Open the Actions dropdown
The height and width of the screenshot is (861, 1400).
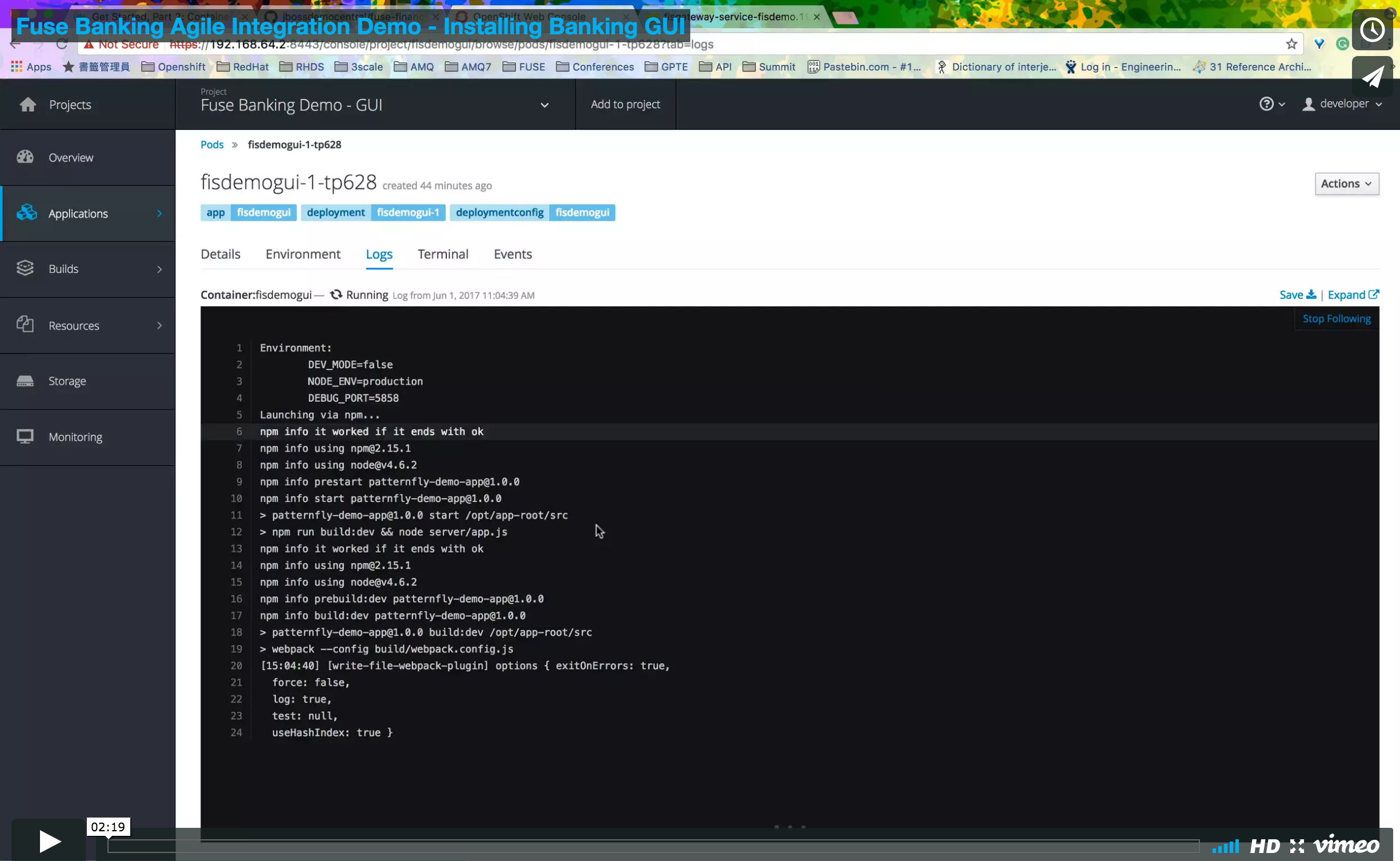pos(1346,184)
